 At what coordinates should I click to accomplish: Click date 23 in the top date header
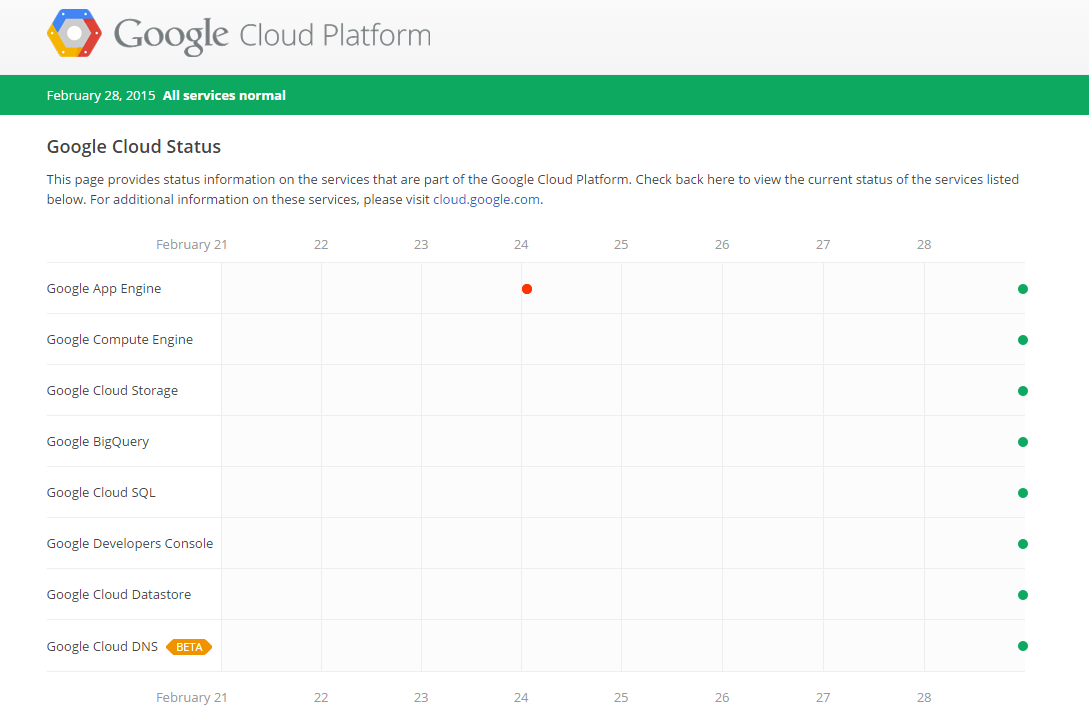(x=421, y=245)
